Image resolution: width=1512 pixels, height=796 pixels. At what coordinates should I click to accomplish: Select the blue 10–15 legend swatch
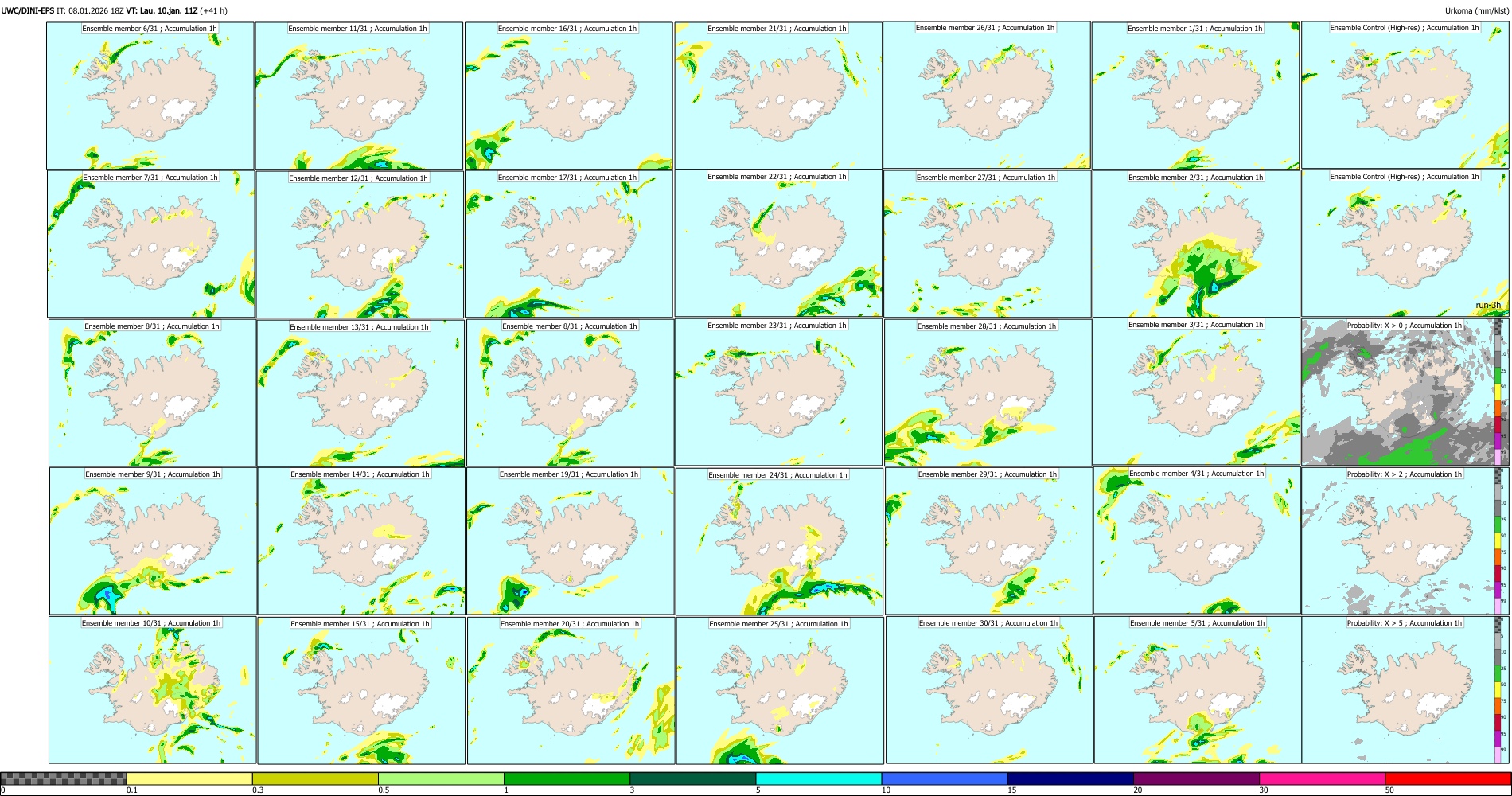click(945, 778)
